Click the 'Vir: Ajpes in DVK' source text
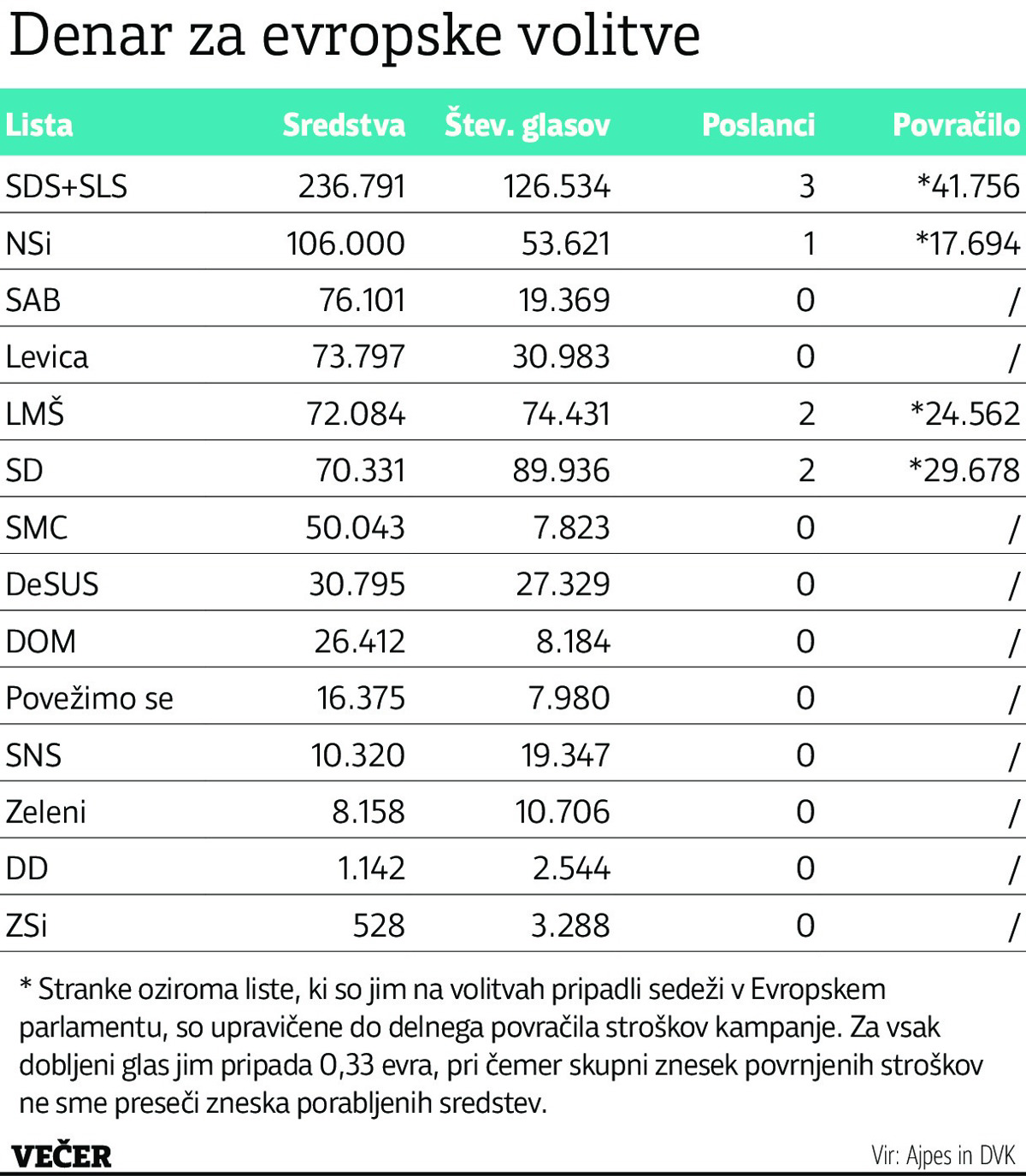This screenshot has width=1026, height=1176. point(943,1155)
